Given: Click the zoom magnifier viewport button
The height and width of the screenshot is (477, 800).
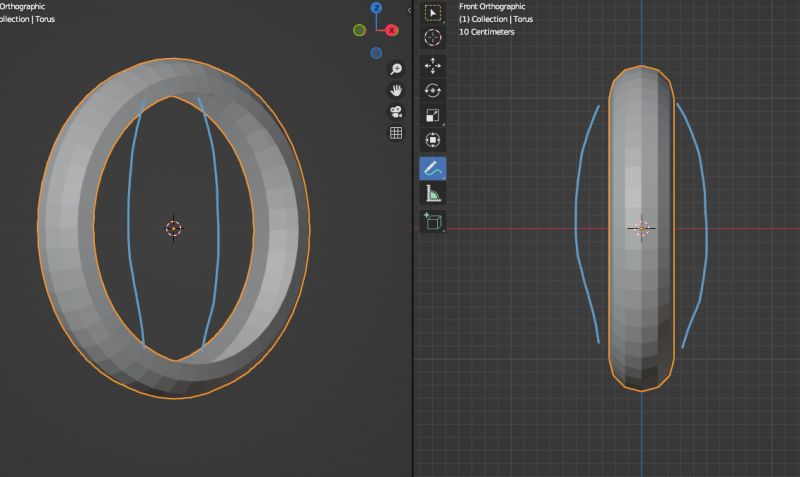Looking at the screenshot, I should [396, 69].
